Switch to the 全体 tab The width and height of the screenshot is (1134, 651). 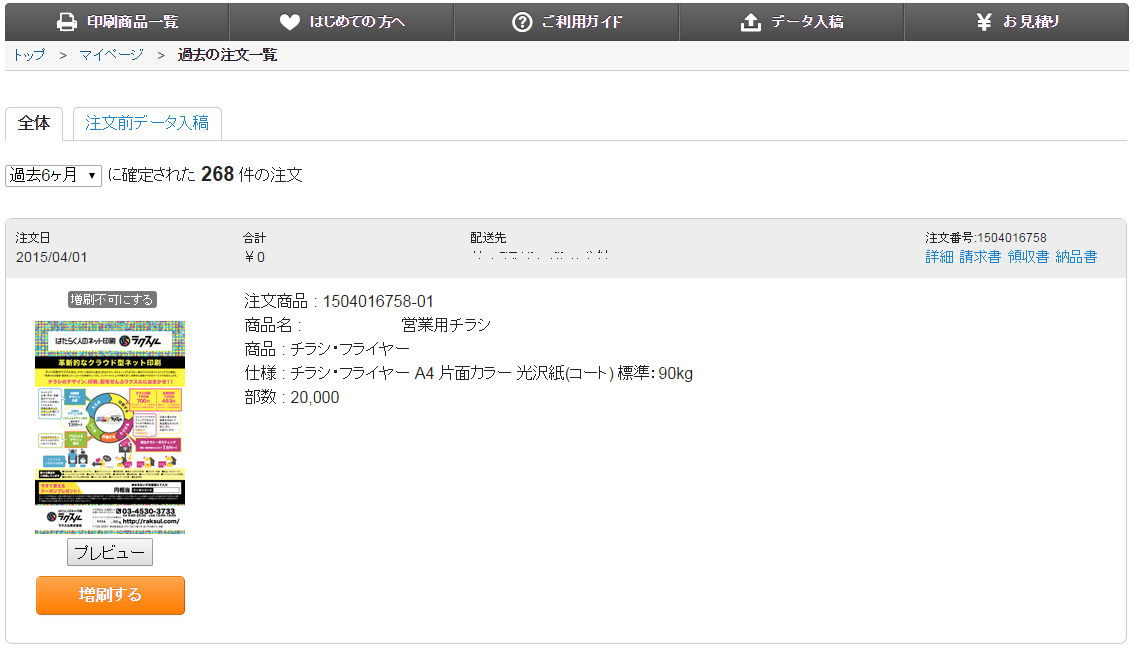(34, 123)
